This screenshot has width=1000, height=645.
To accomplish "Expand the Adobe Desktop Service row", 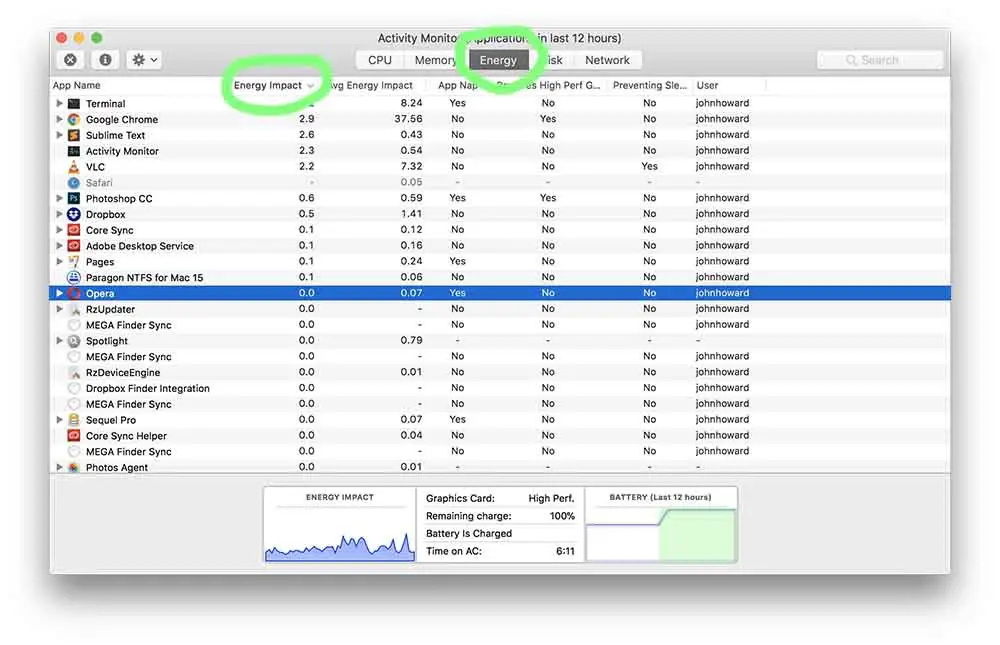I will [59, 246].
